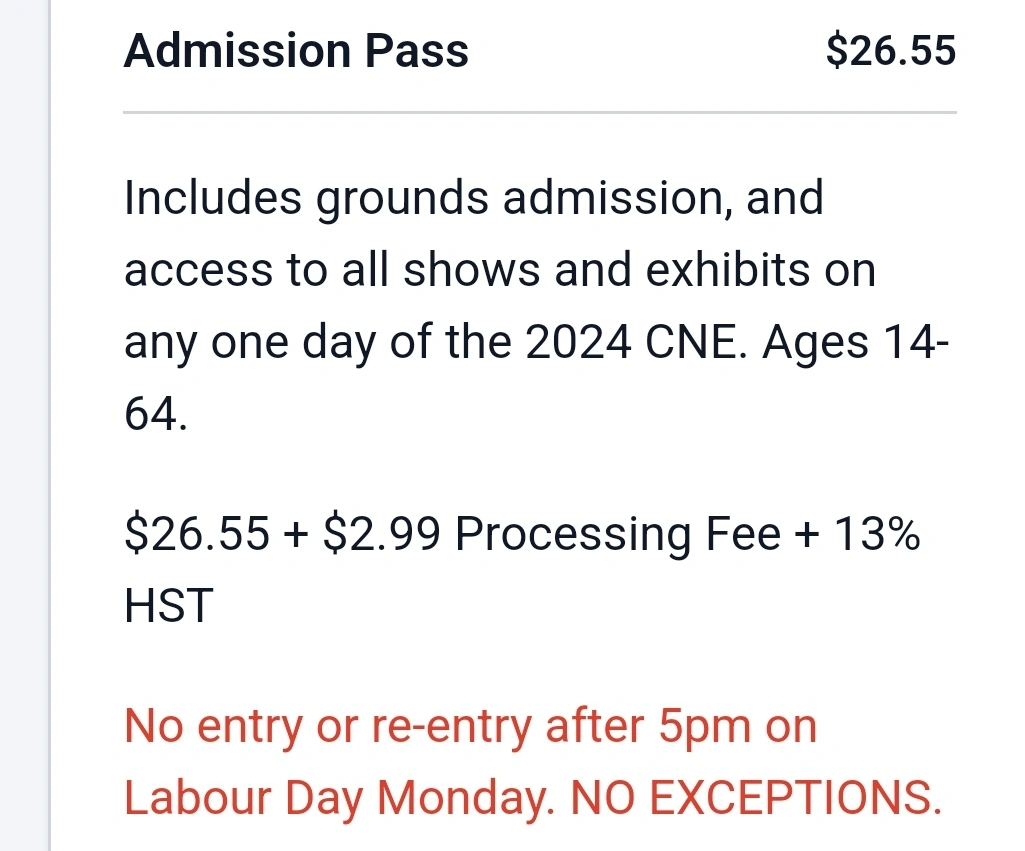Screen dimensions: 1025x851
Task: Click the 'HST' label
Action: click(x=169, y=607)
